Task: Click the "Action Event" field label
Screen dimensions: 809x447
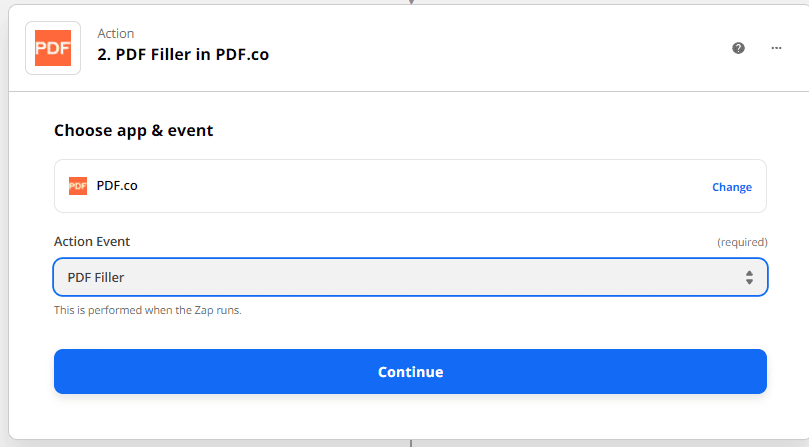Action: click(92, 242)
